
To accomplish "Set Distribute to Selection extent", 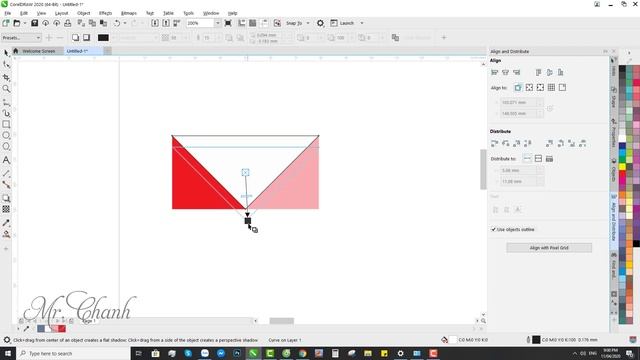I will (527, 158).
